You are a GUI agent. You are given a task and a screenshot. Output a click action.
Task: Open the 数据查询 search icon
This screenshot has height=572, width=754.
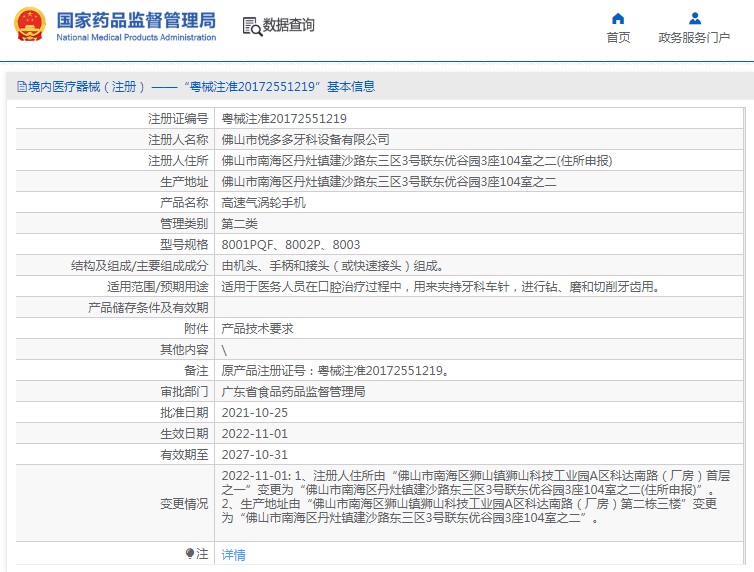(252, 26)
